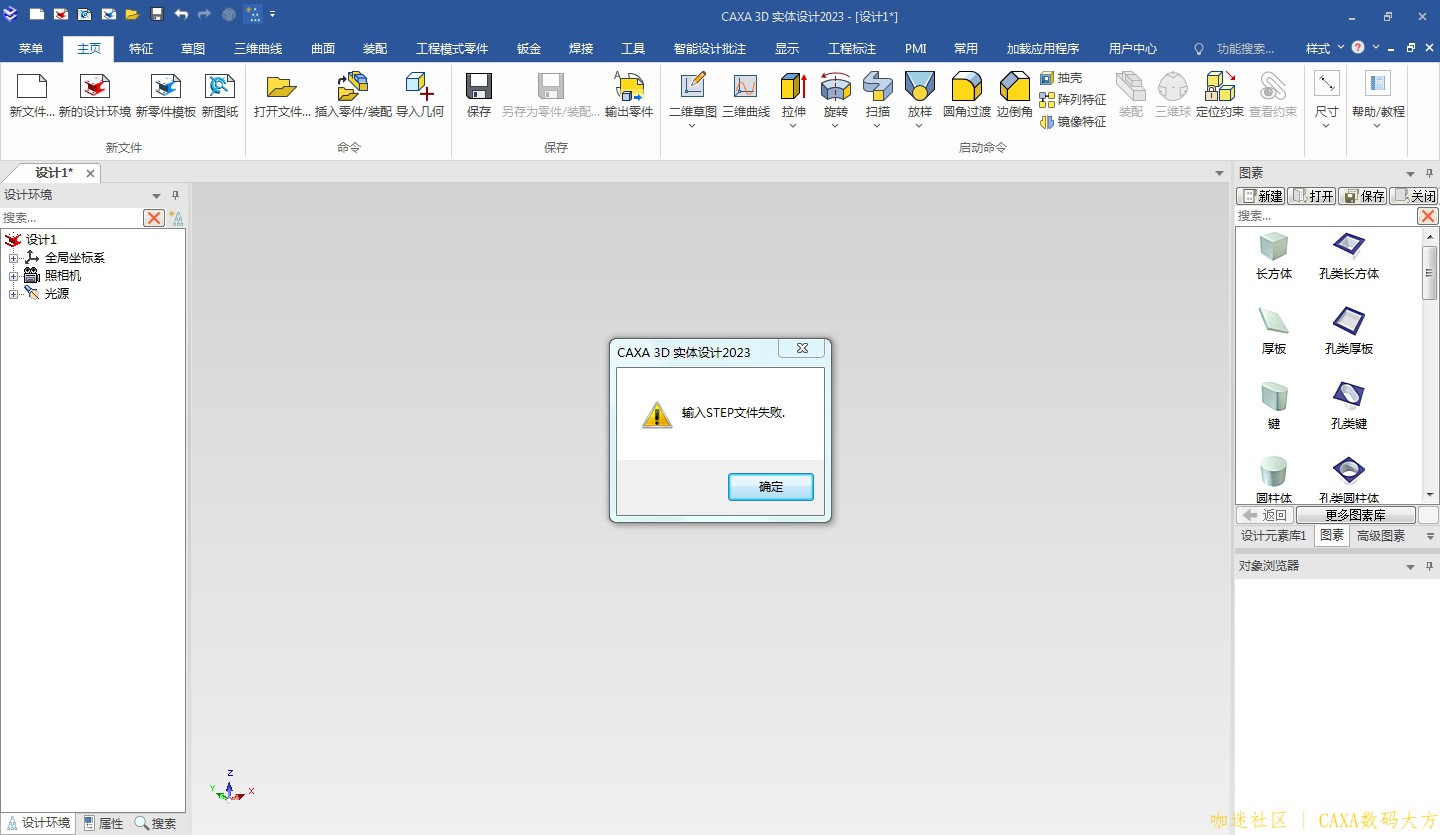
Task: Open 定位约束 positioning constraint tool
Action: coord(1220,96)
